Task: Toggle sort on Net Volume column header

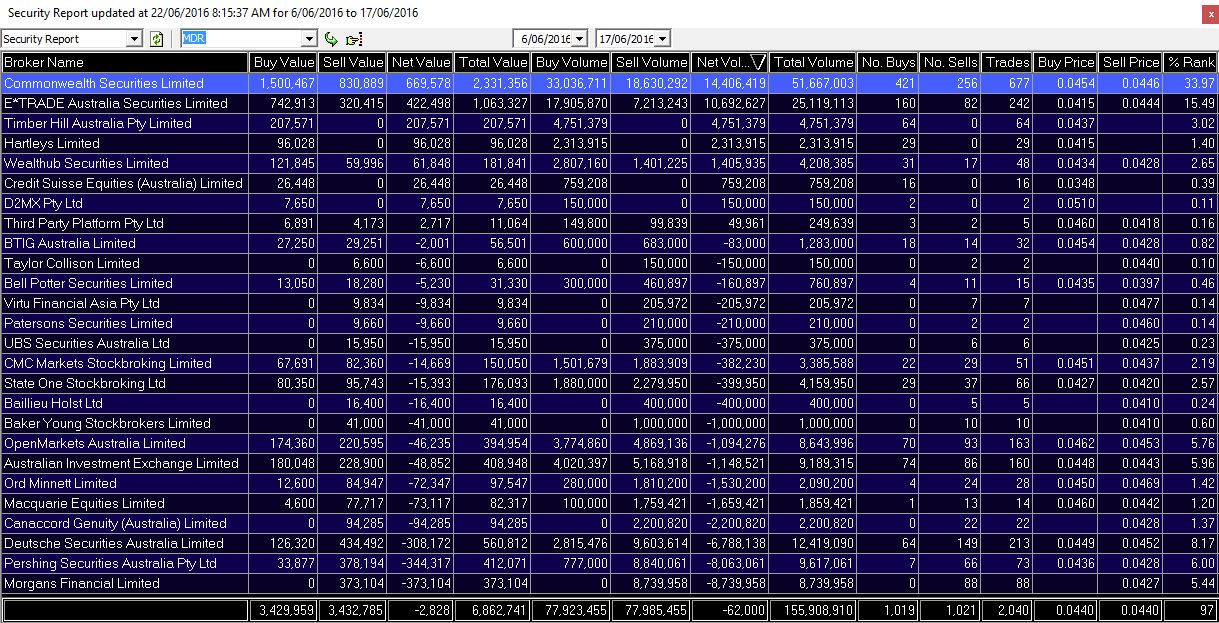Action: pyautogui.click(x=731, y=62)
